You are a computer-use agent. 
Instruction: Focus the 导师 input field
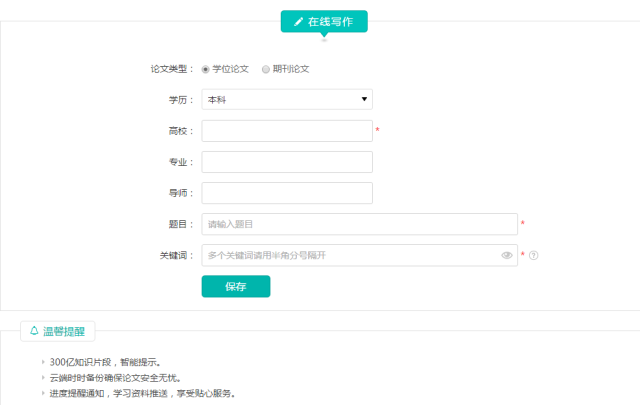point(287,193)
